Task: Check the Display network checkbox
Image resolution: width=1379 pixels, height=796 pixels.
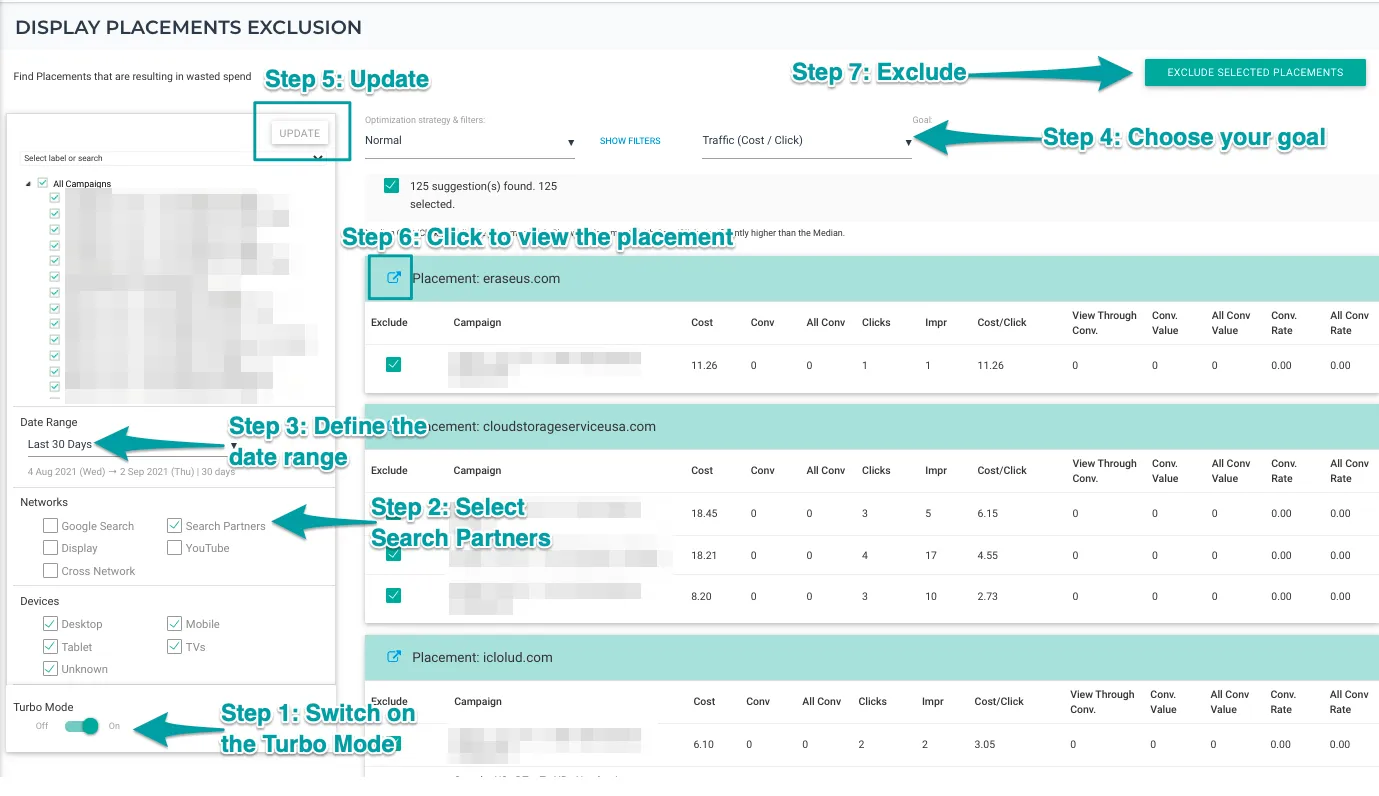Action: [x=51, y=548]
